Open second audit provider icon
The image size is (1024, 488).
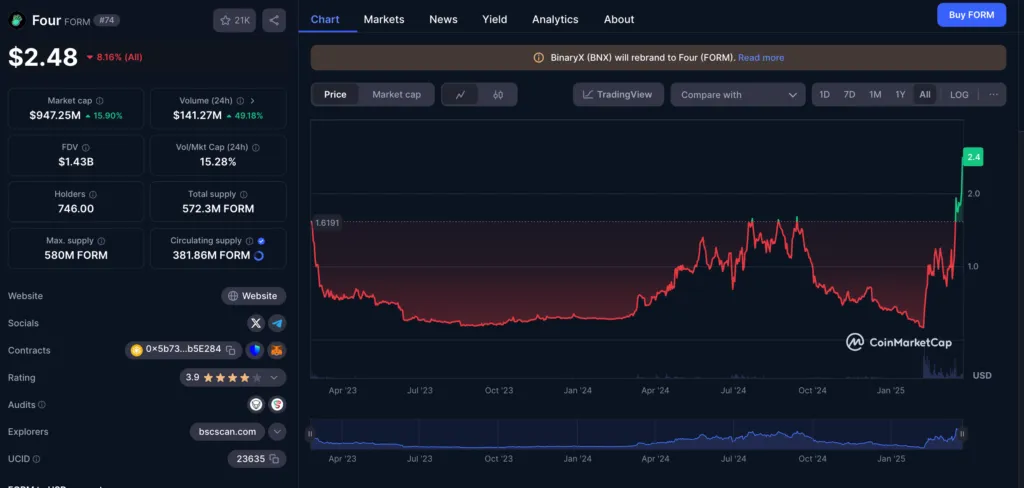(x=278, y=404)
